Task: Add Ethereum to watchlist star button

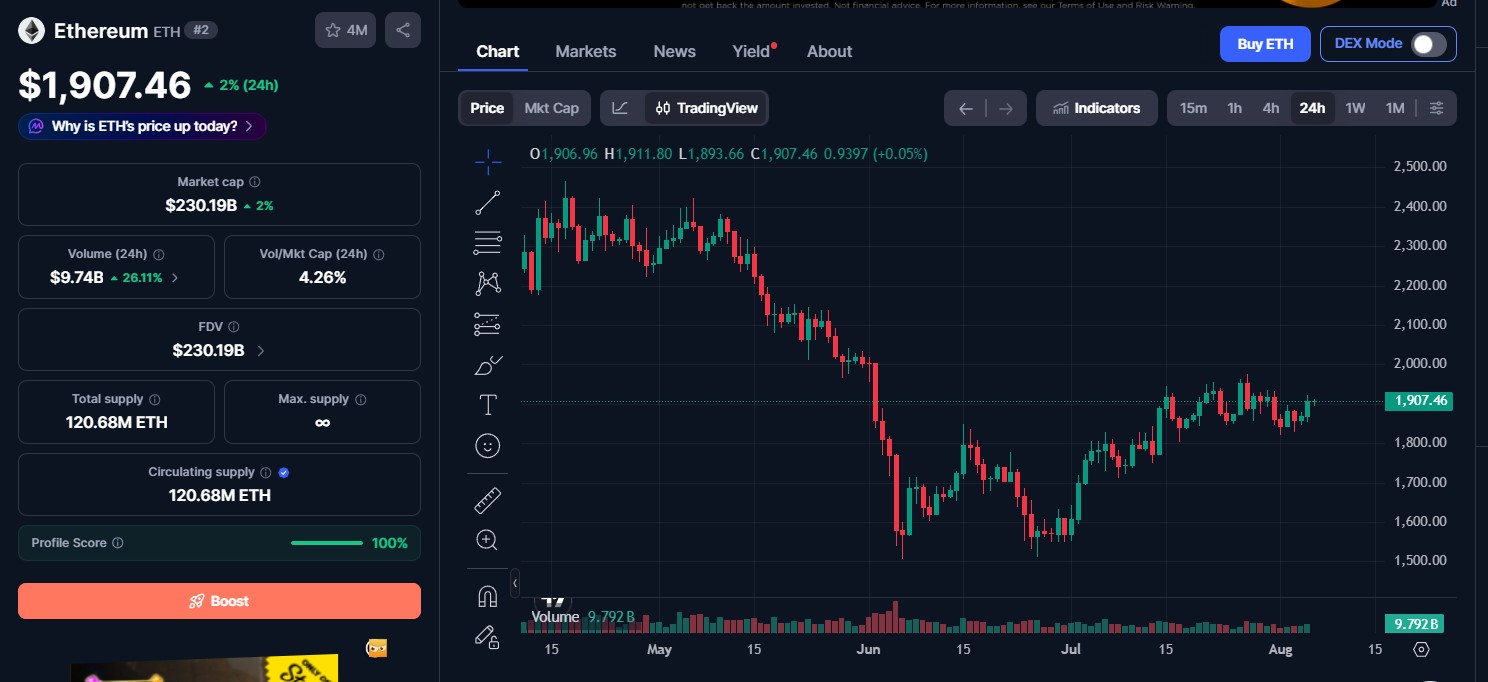Action: [346, 30]
